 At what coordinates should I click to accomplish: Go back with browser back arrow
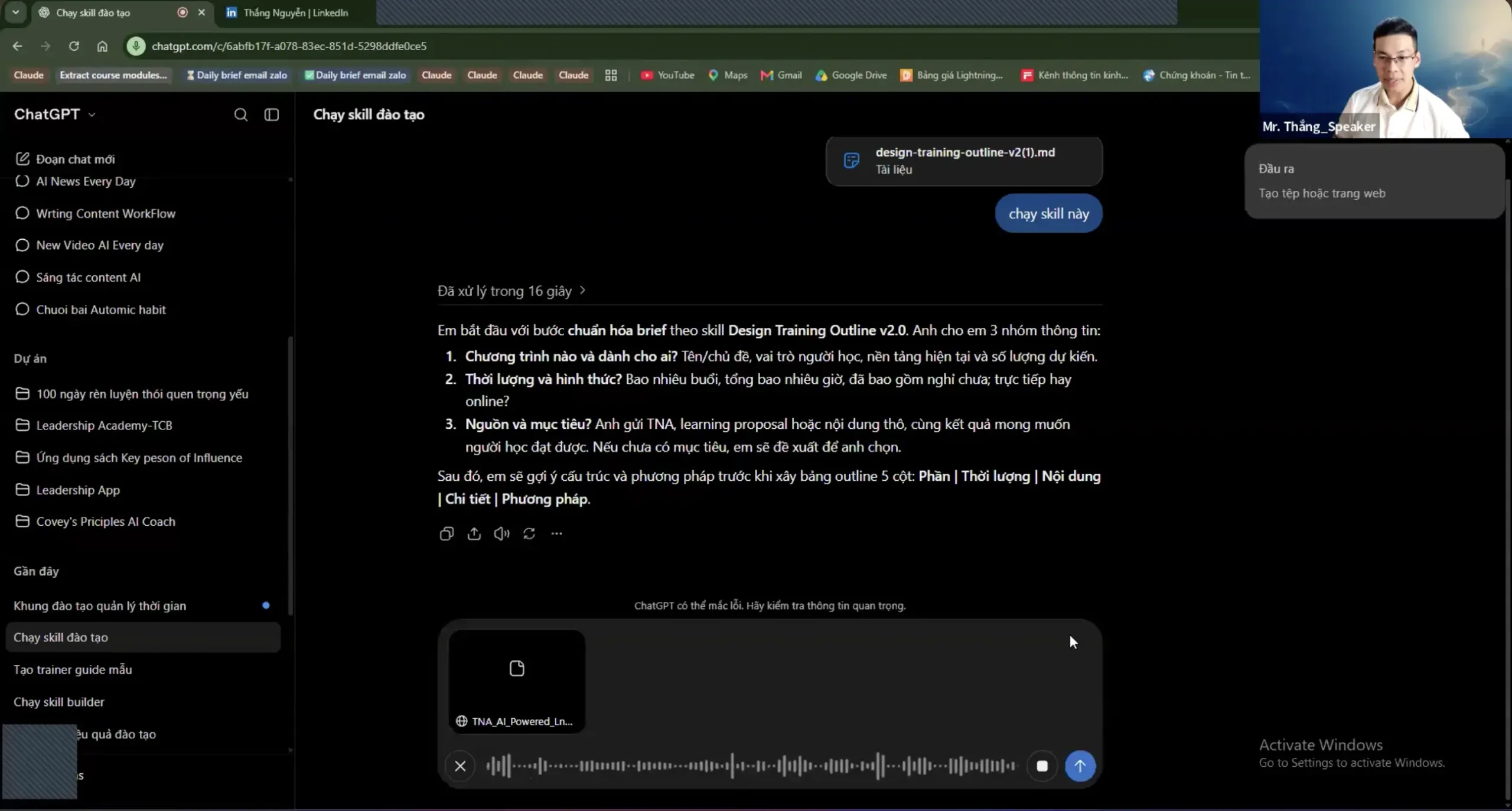(17, 46)
